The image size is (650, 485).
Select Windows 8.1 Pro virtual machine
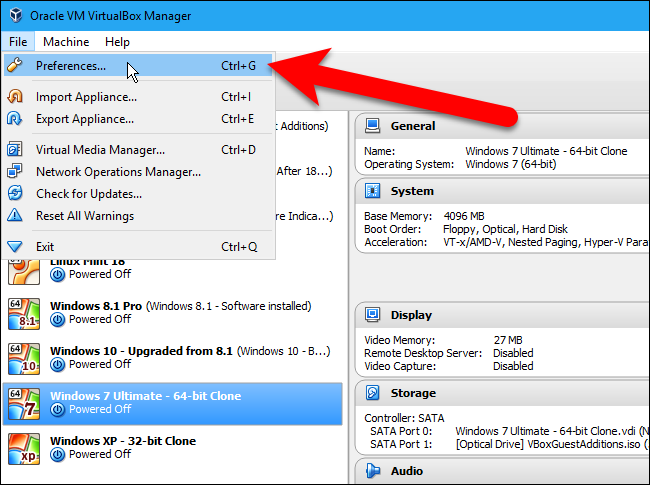pos(172,314)
